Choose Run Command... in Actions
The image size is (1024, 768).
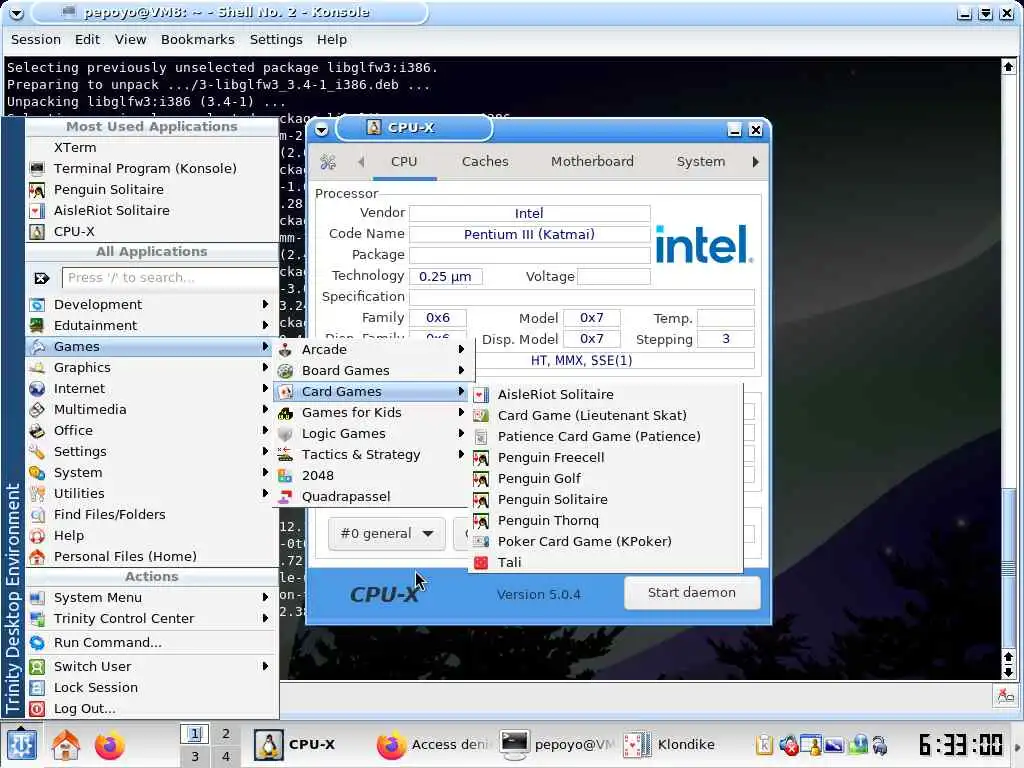point(152,643)
